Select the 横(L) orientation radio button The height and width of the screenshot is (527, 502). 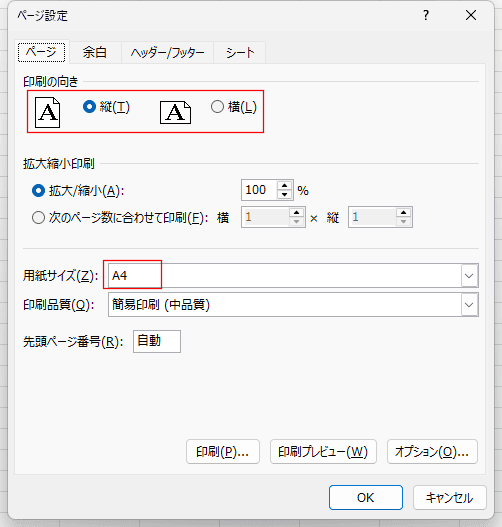pos(217,107)
